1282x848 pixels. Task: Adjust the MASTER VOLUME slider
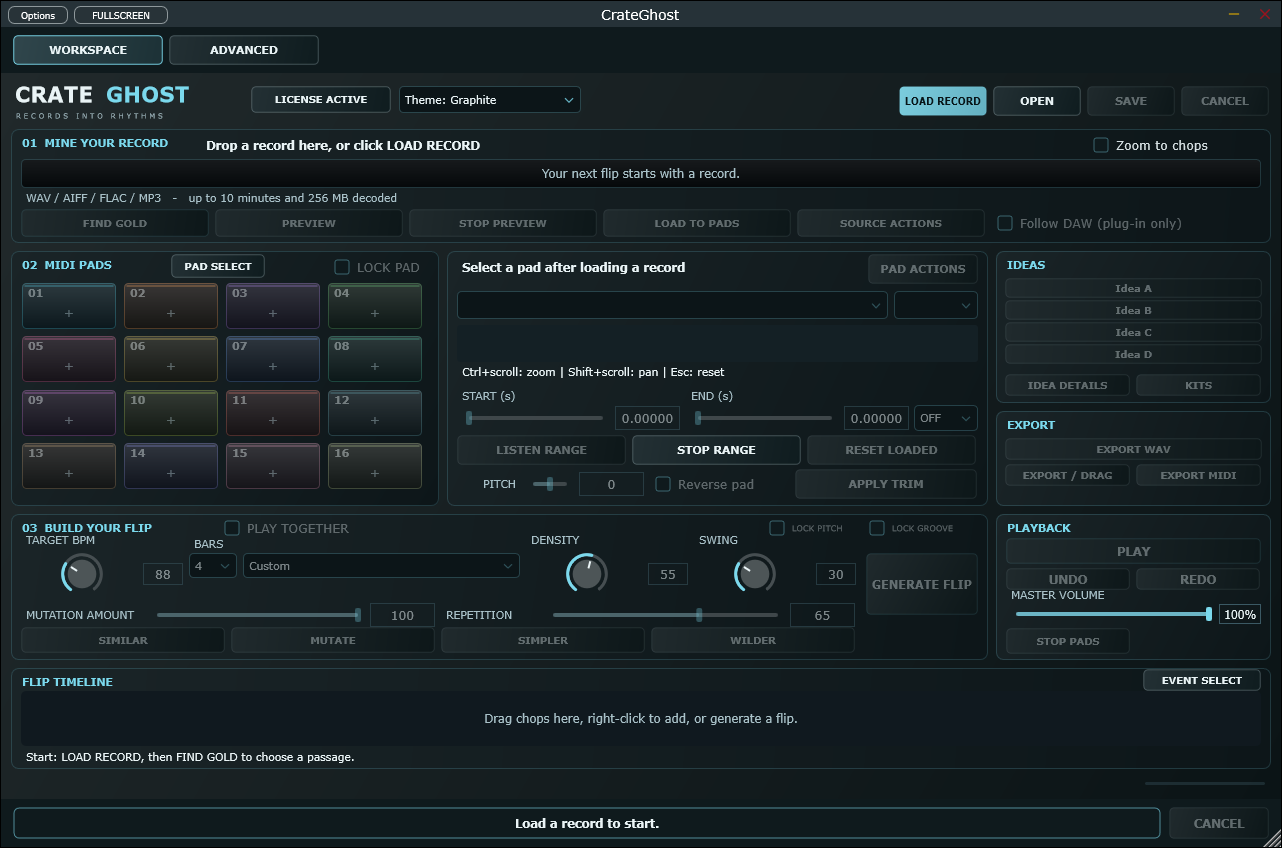coord(1113,614)
